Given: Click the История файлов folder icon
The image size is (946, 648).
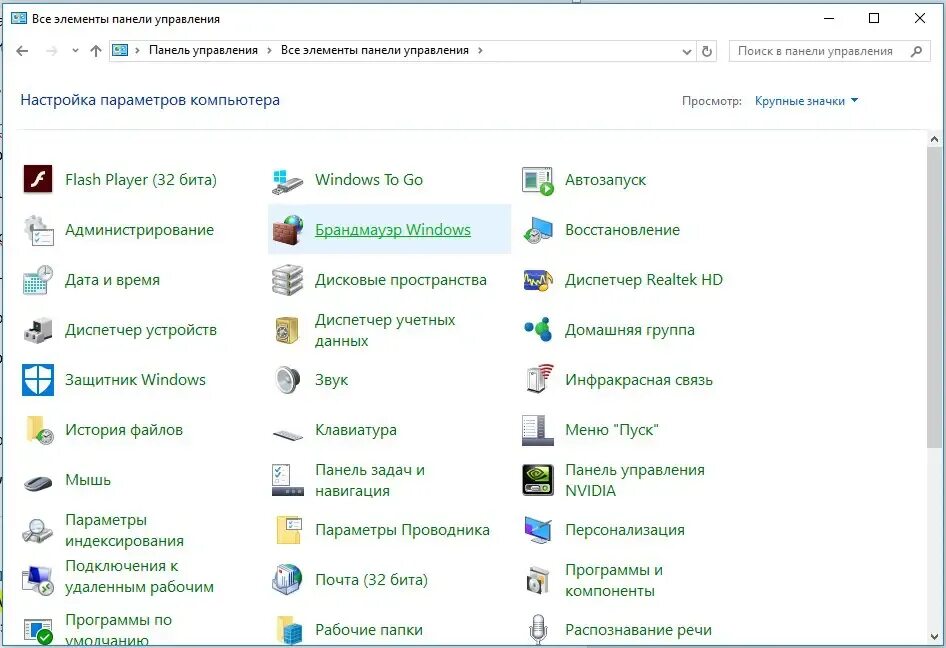Looking at the screenshot, I should 39,430.
